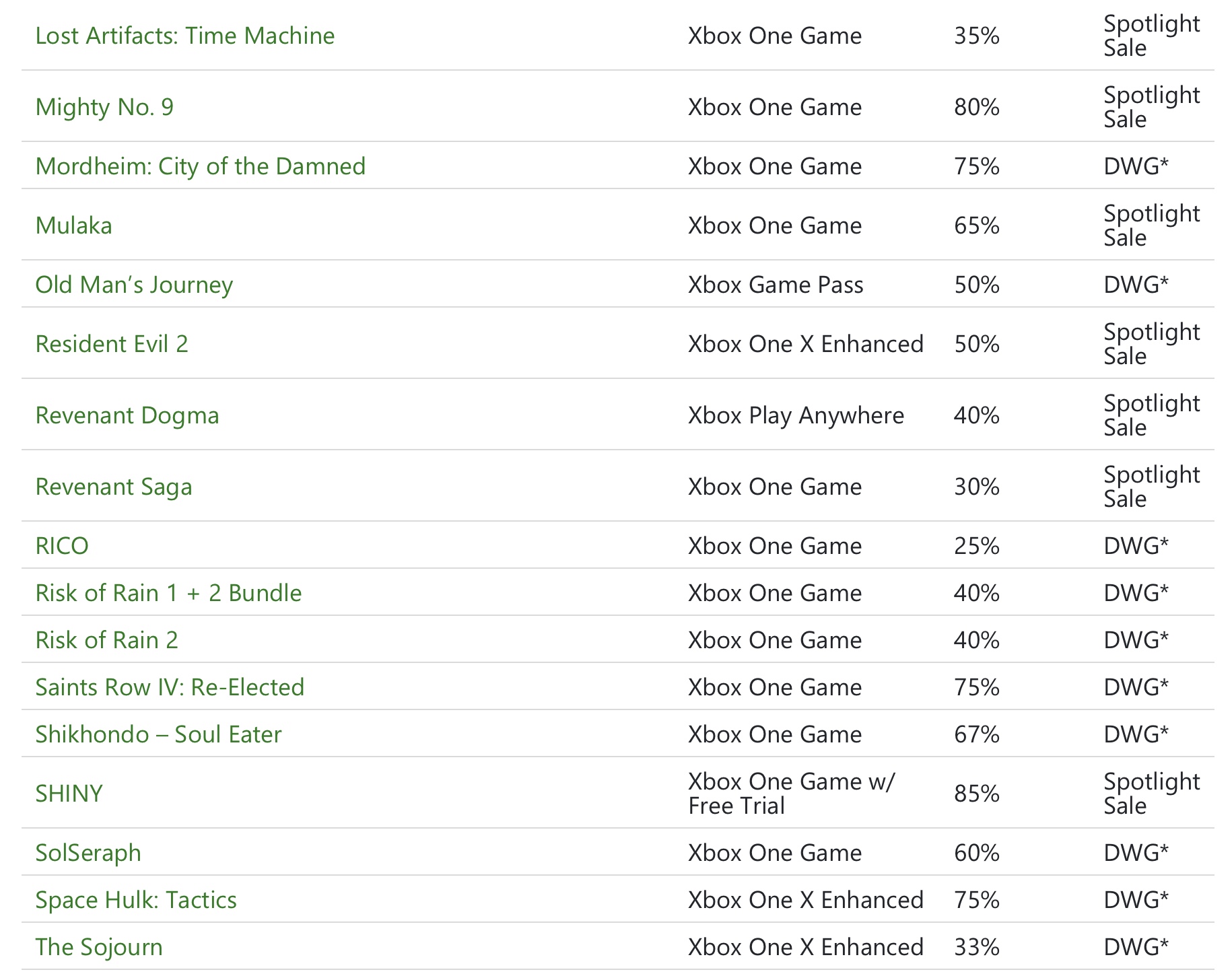The width and height of the screenshot is (1232, 976).
Task: Open the Revenant Dogma game page
Action: point(127,415)
